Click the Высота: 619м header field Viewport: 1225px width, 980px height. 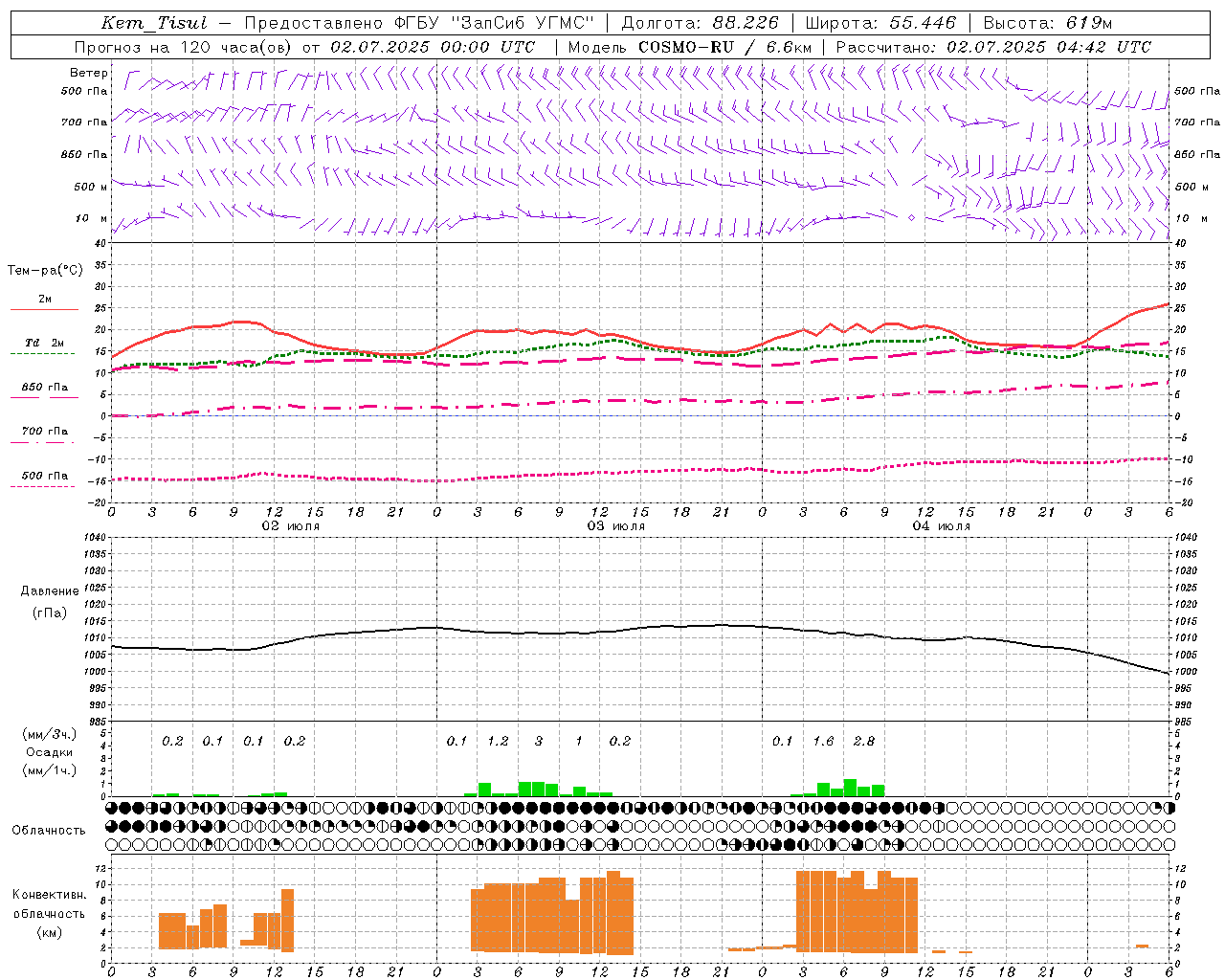click(x=1048, y=23)
